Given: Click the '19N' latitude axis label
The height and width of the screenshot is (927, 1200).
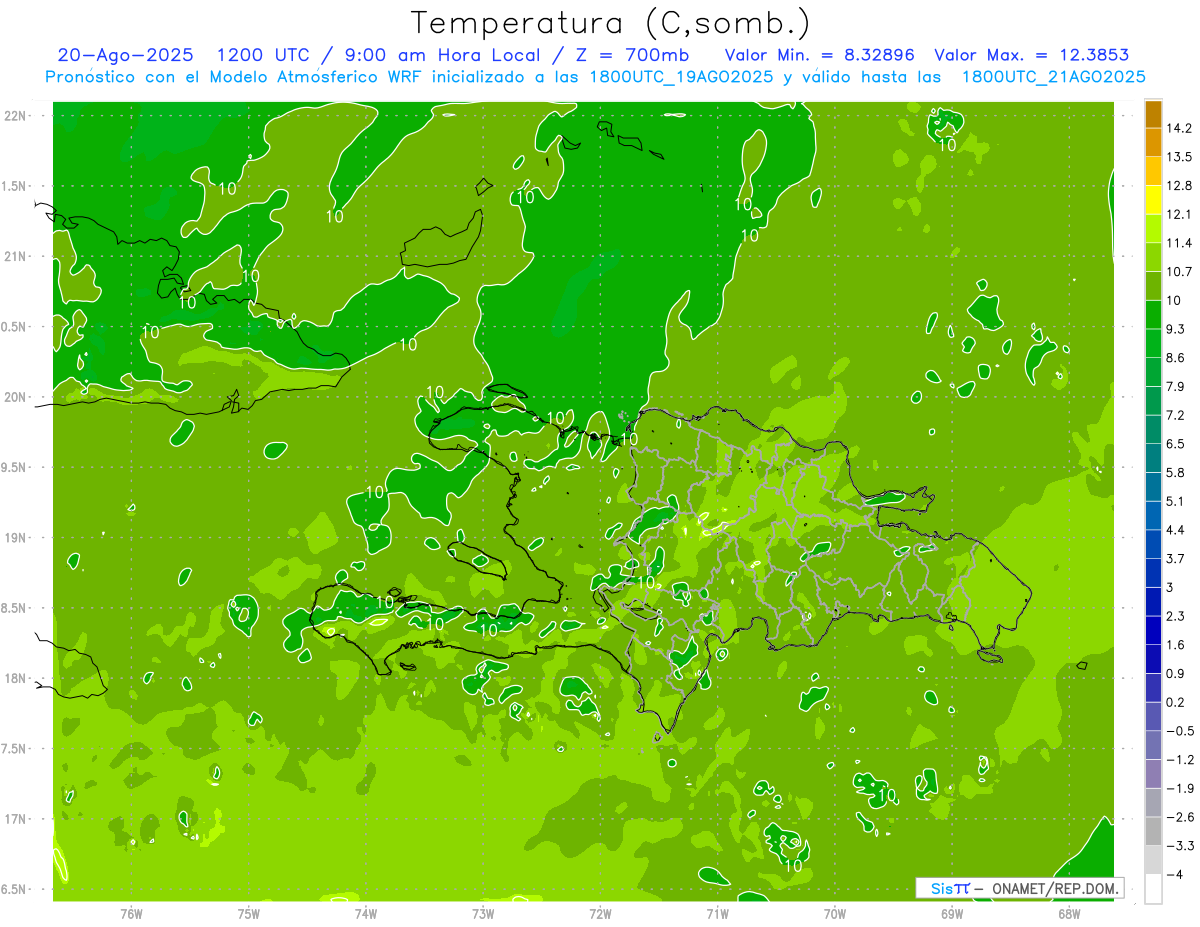Looking at the screenshot, I should 16,538.
